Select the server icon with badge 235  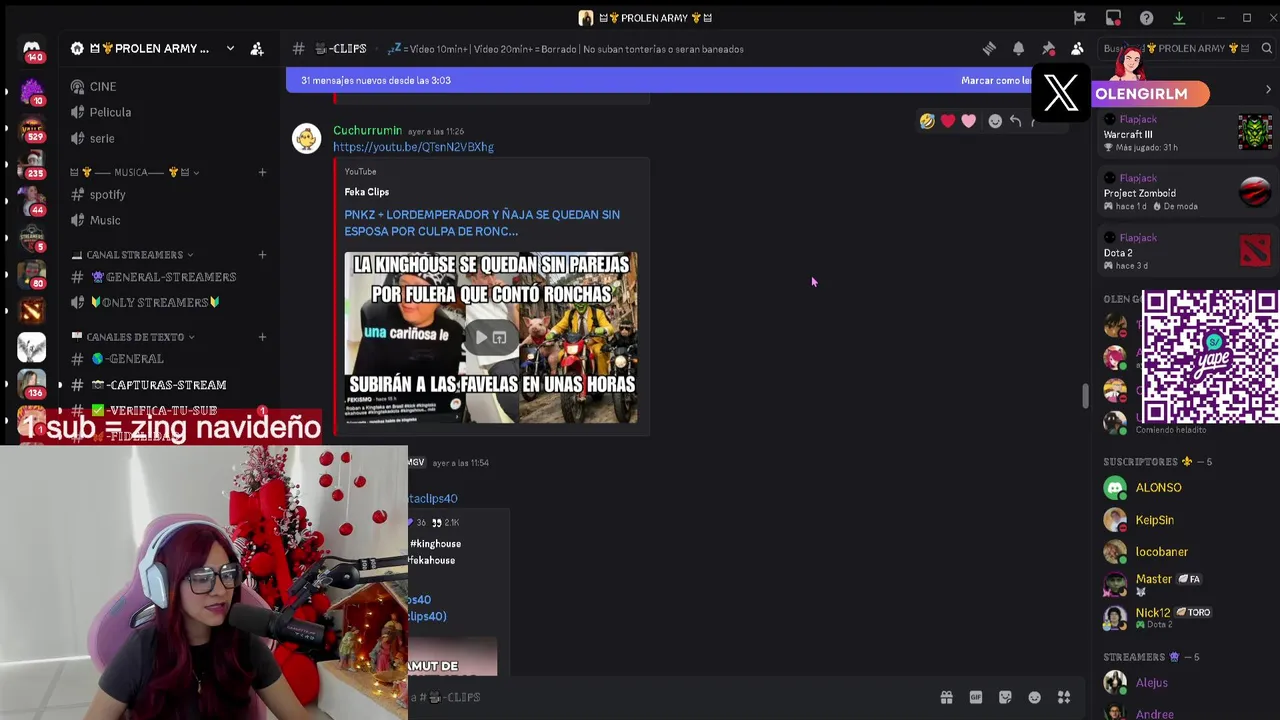tap(31, 165)
